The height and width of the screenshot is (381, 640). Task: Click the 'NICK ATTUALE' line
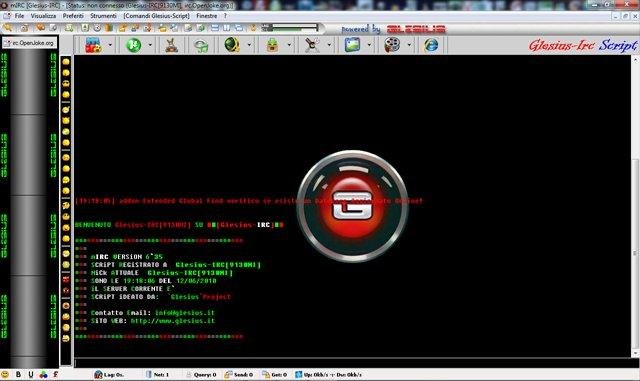coord(161,273)
